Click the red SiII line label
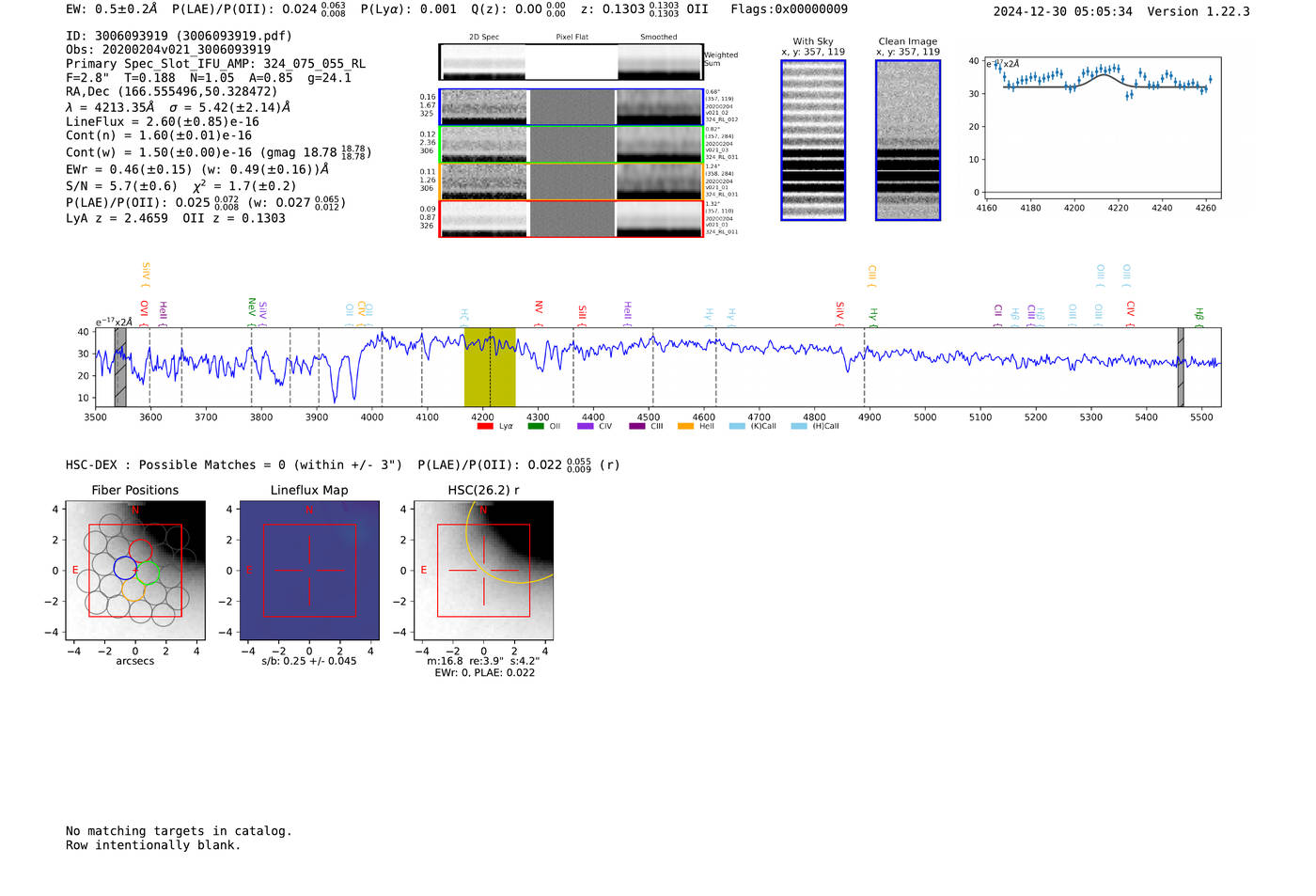This screenshot has width=1316, height=896. click(x=582, y=315)
